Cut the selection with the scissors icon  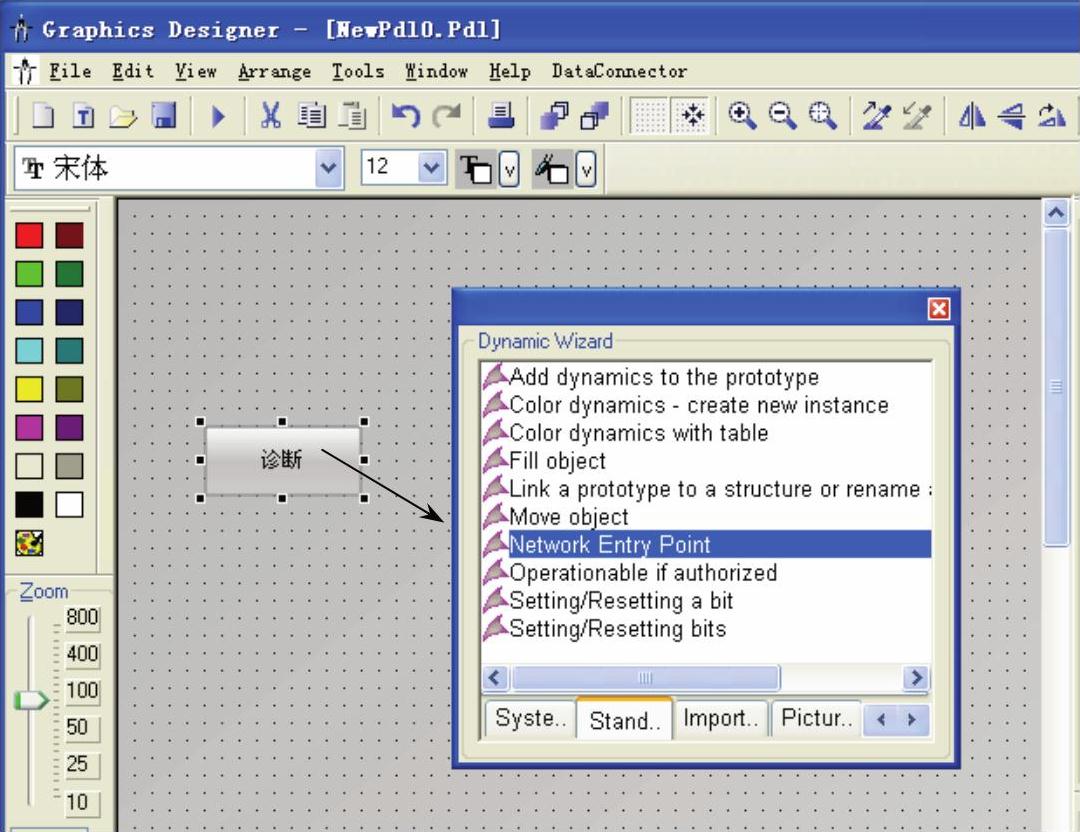coord(271,115)
